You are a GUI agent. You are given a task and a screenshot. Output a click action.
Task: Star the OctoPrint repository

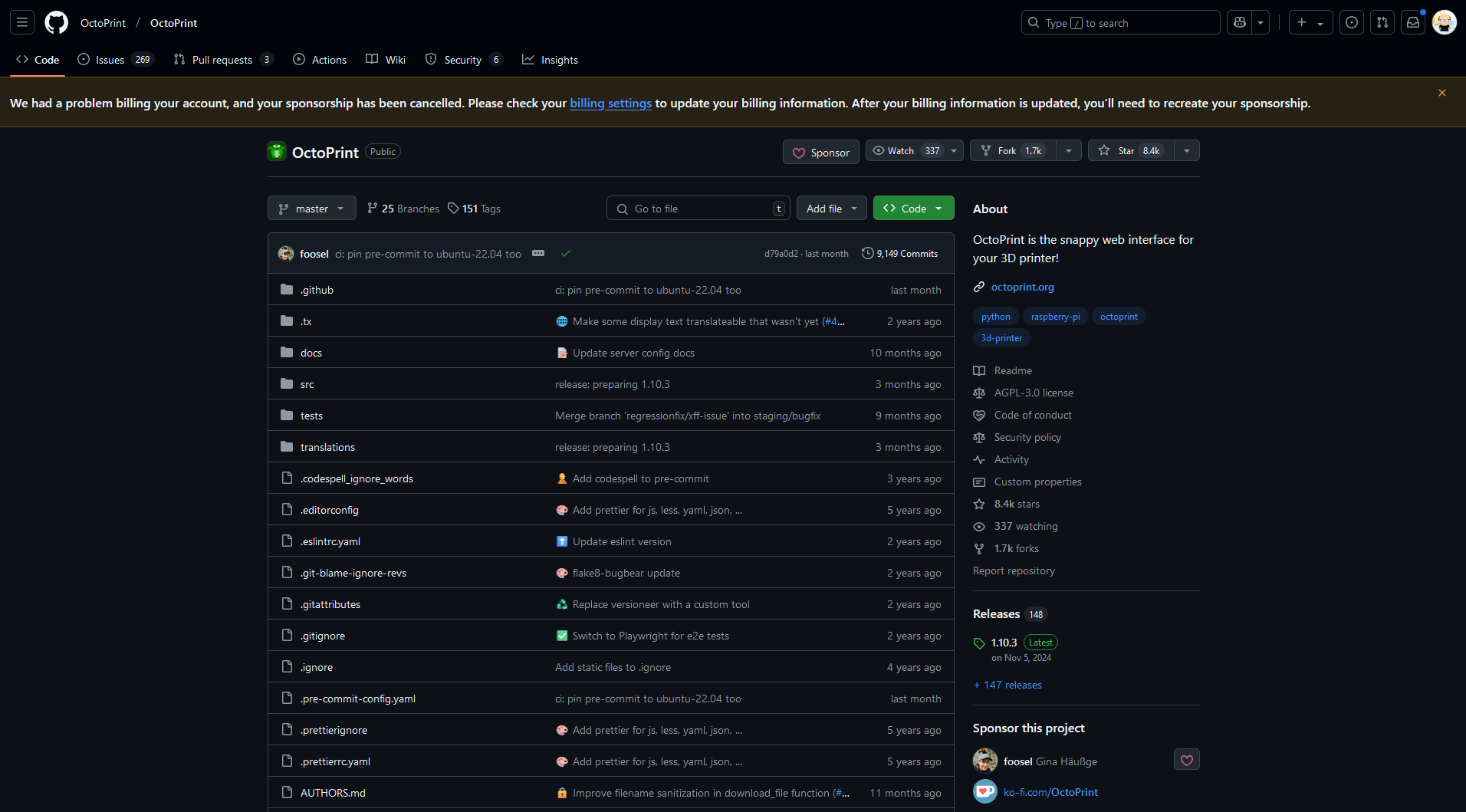pyautogui.click(x=1131, y=151)
